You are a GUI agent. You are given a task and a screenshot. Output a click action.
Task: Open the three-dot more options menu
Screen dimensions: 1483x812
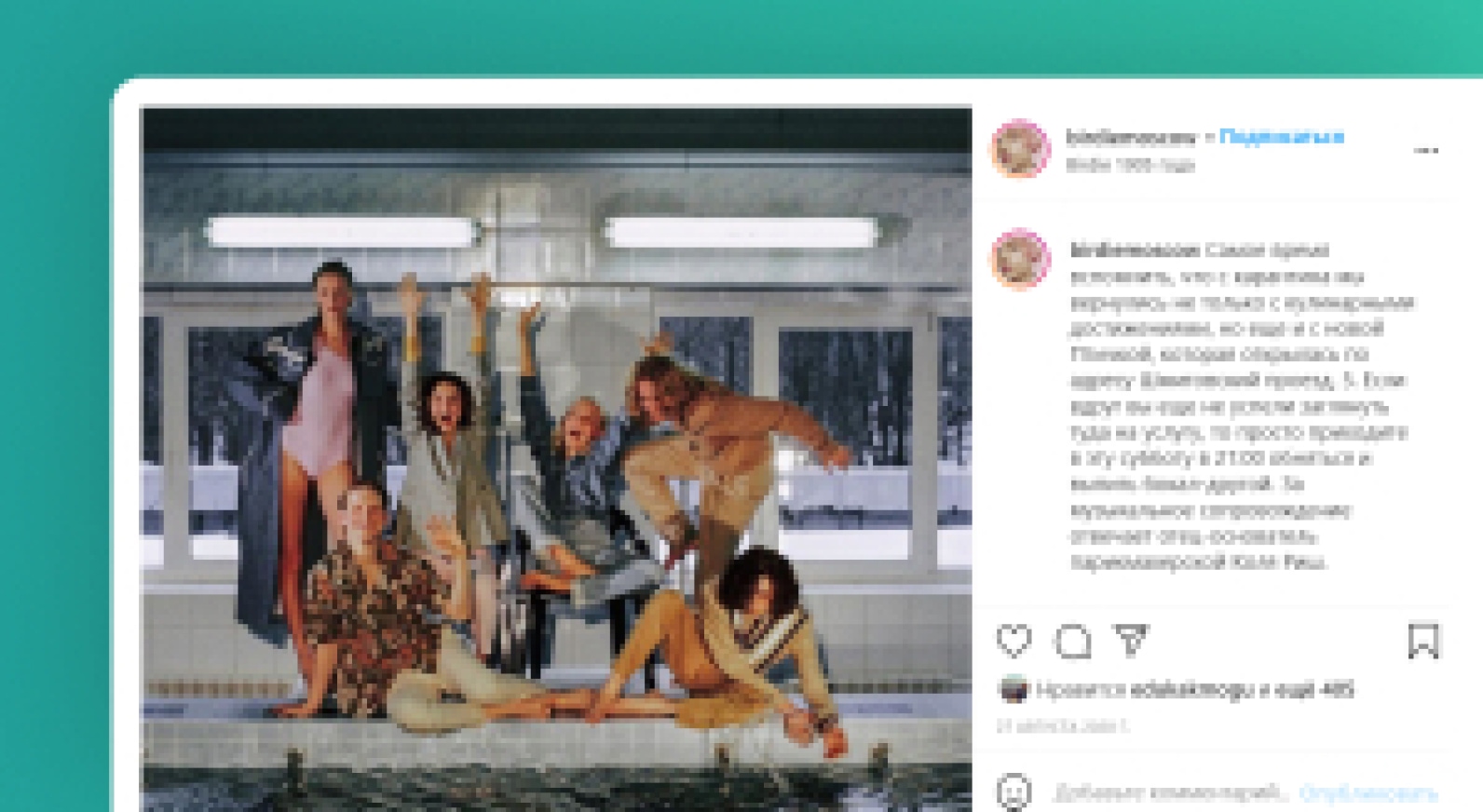tap(1426, 150)
